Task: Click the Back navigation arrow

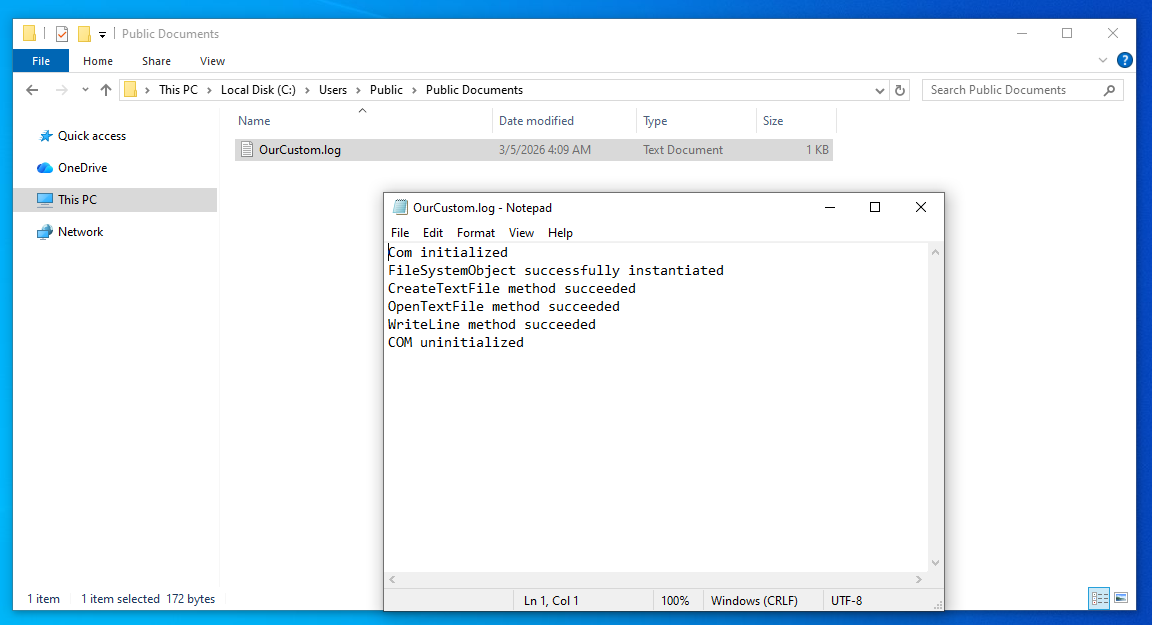Action: [x=31, y=90]
